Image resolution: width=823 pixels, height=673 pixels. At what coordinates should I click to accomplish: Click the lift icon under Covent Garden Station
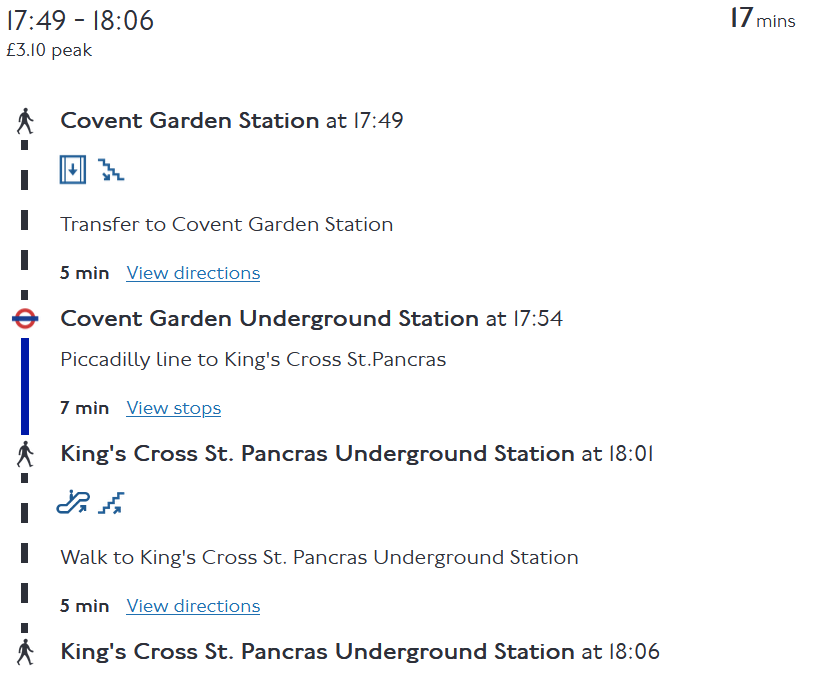point(73,170)
